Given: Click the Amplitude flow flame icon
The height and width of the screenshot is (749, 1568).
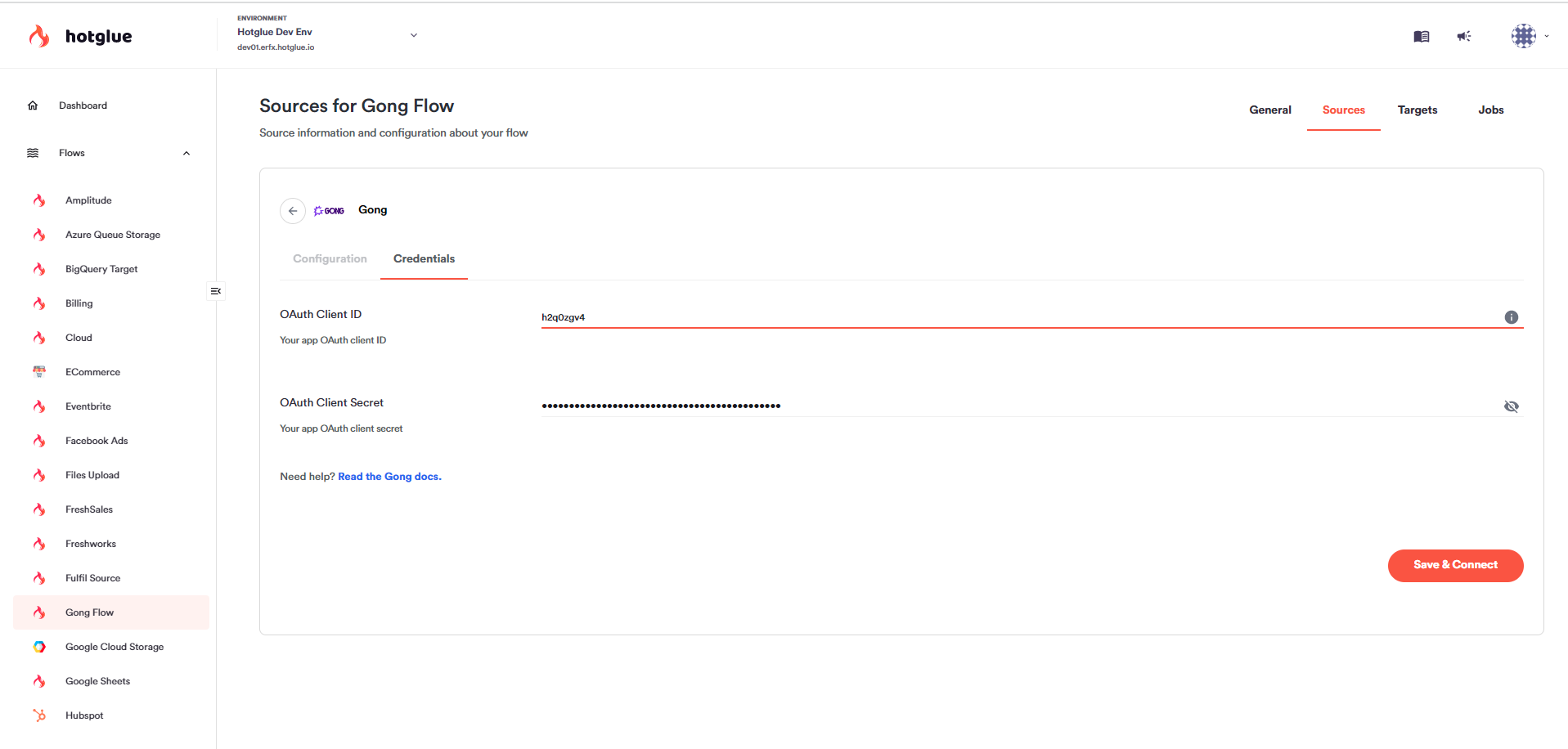Looking at the screenshot, I should pyautogui.click(x=39, y=200).
